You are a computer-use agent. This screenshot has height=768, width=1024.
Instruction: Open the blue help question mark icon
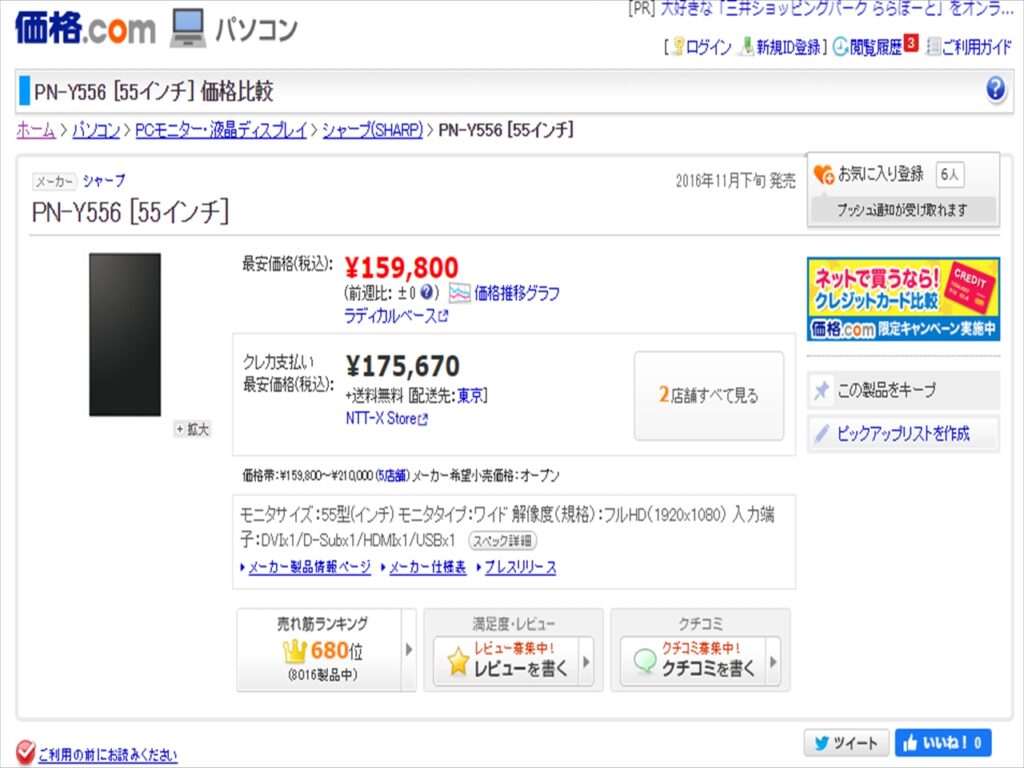pos(995,88)
